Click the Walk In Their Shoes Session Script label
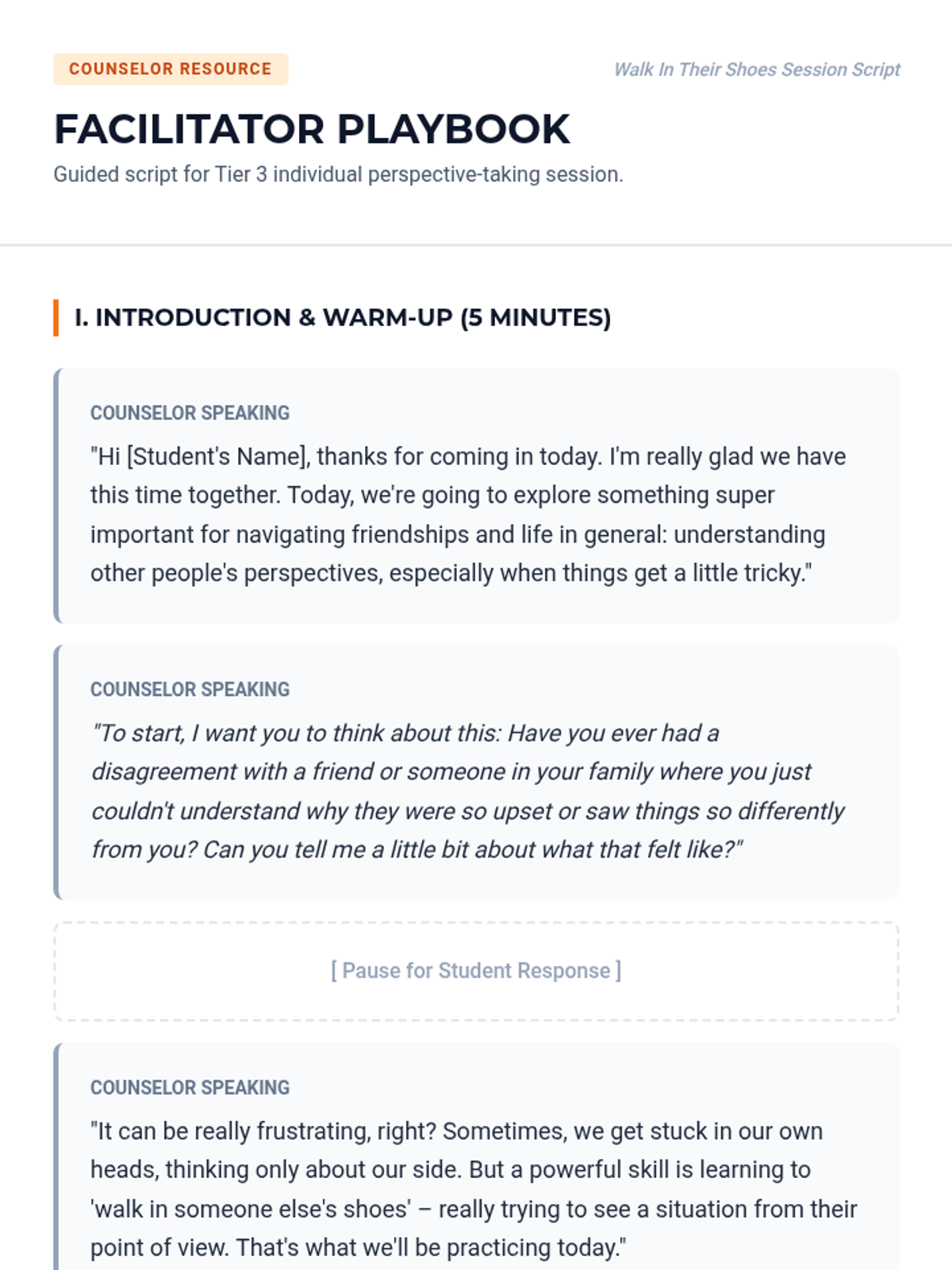 click(x=757, y=70)
